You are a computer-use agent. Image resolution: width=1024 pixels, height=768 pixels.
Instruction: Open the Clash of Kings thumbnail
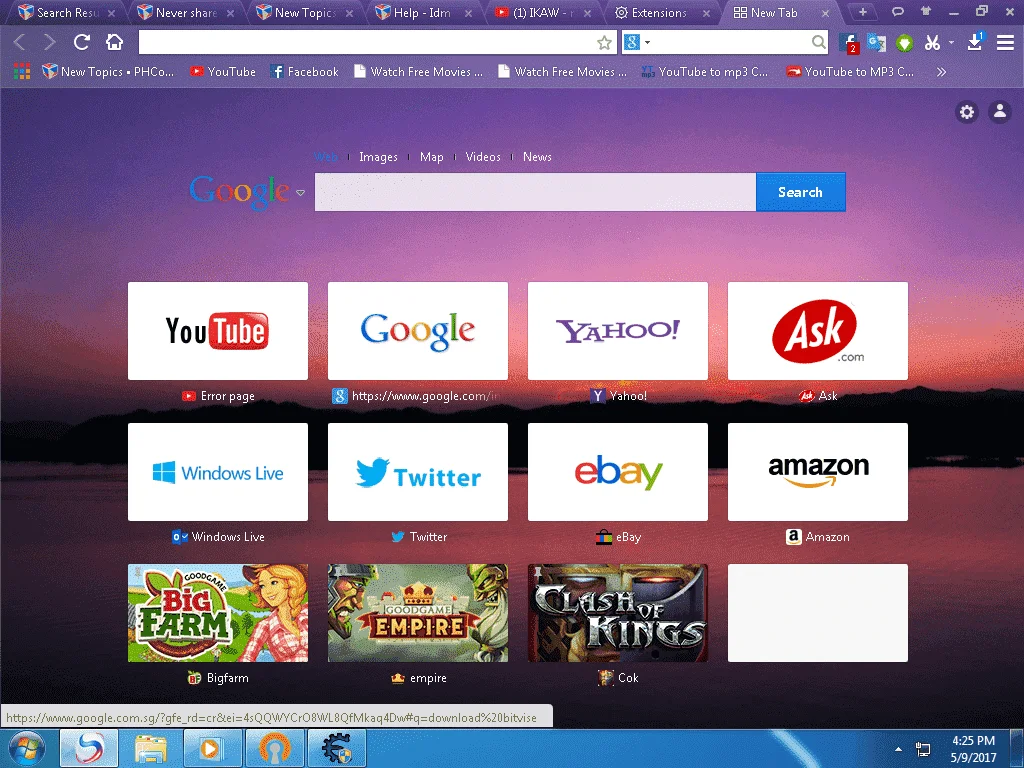click(618, 613)
